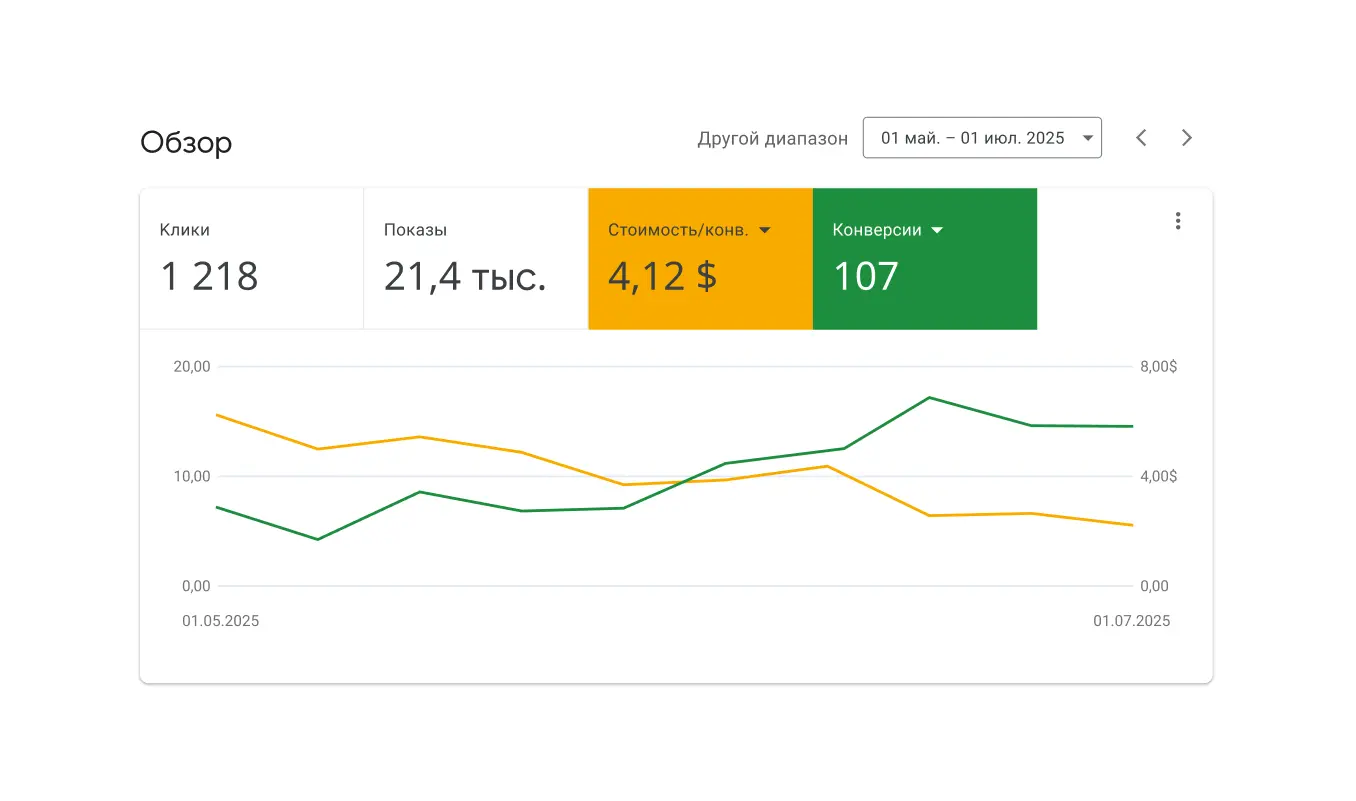Open the three-dot more options menu
This screenshot has width=1356, height=801.
pyautogui.click(x=1178, y=221)
